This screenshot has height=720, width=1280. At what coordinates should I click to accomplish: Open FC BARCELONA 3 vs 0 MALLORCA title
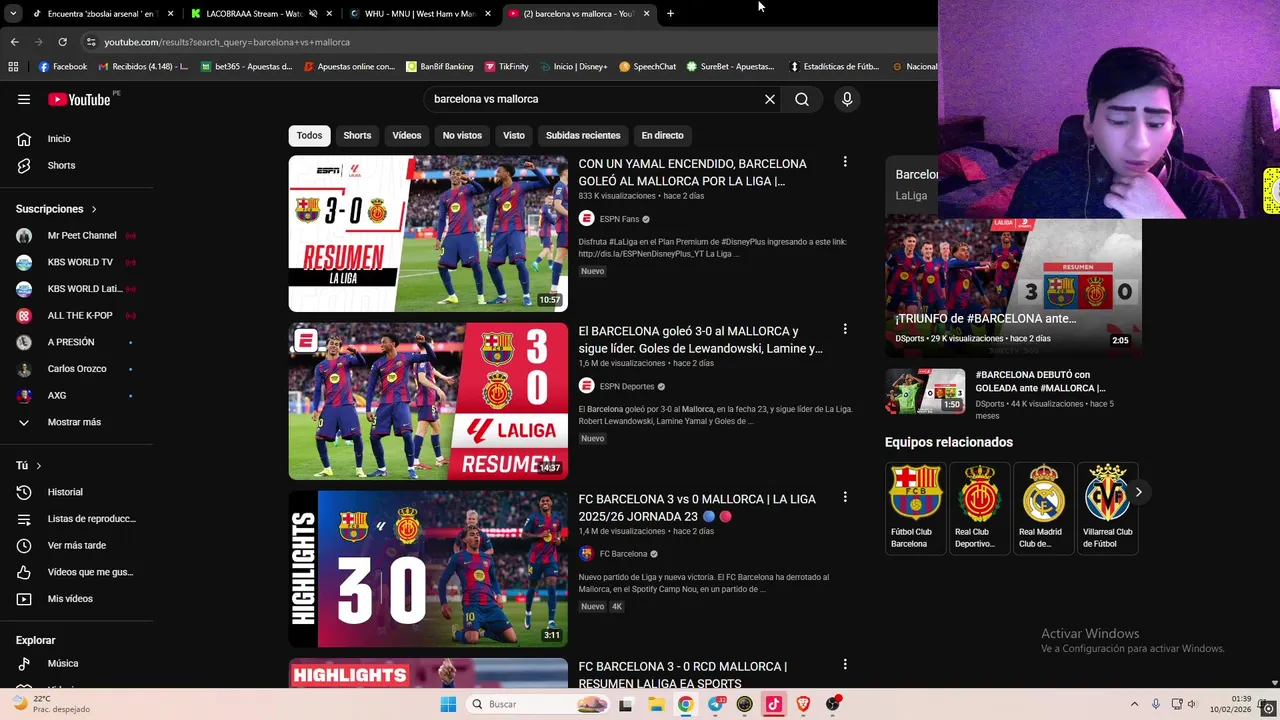click(697, 508)
